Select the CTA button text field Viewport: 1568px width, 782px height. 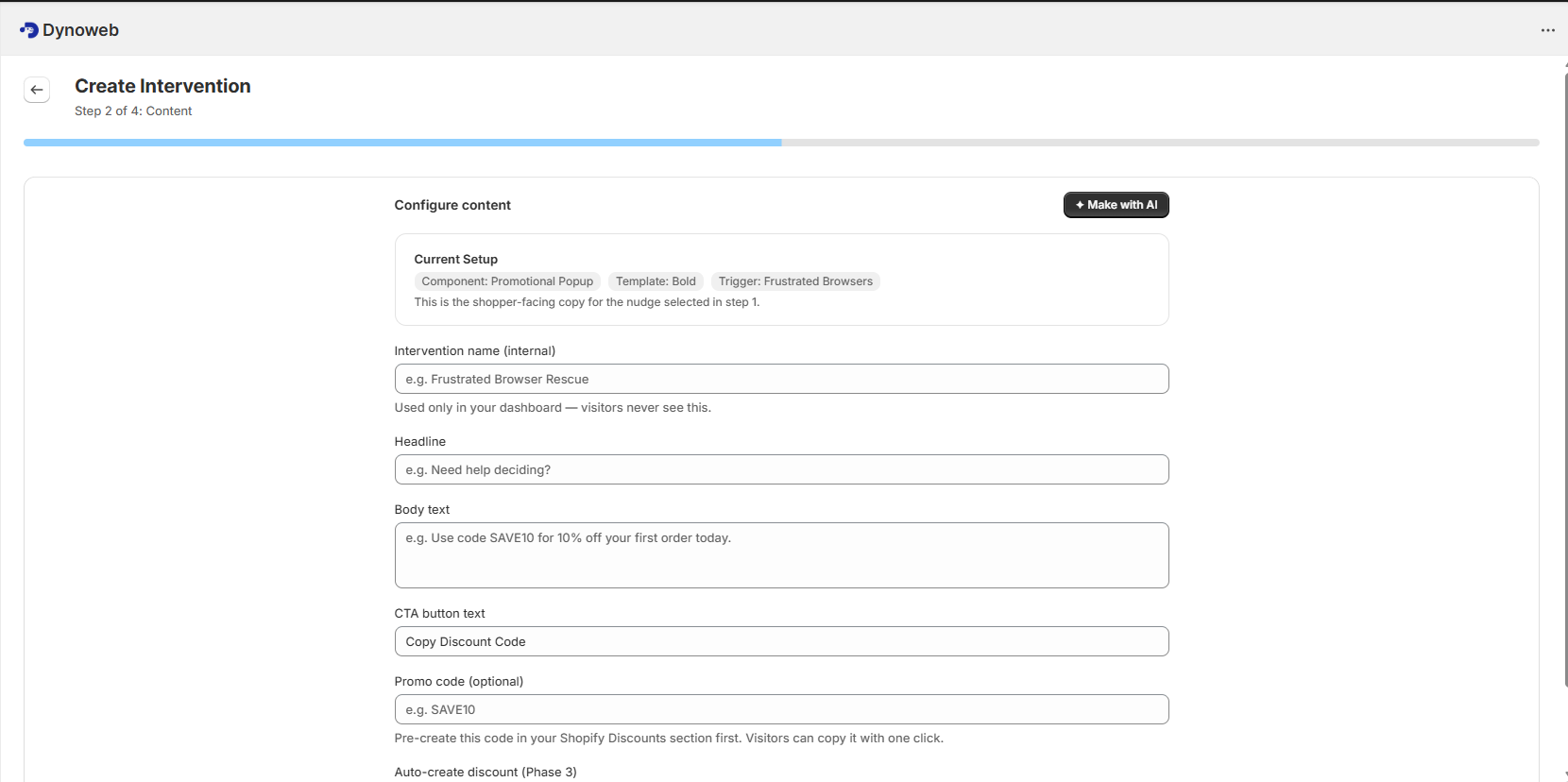point(781,641)
